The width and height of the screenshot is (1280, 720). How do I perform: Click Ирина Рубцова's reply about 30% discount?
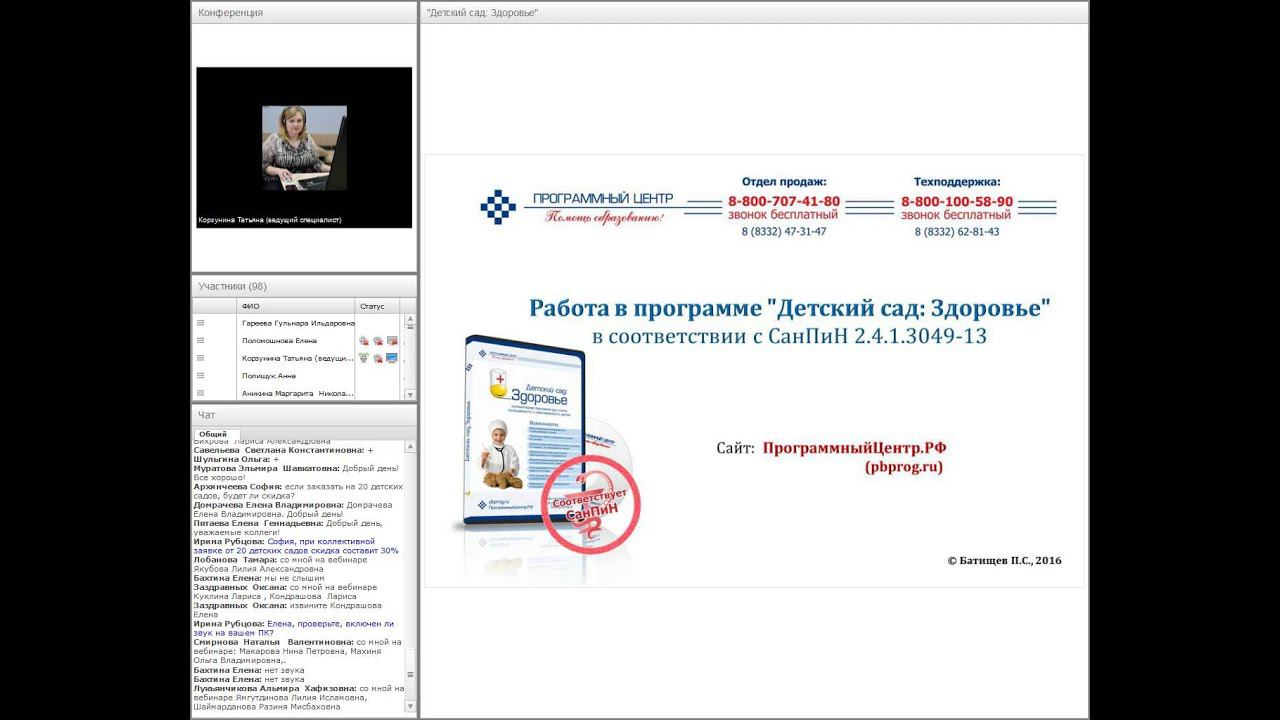click(x=296, y=546)
